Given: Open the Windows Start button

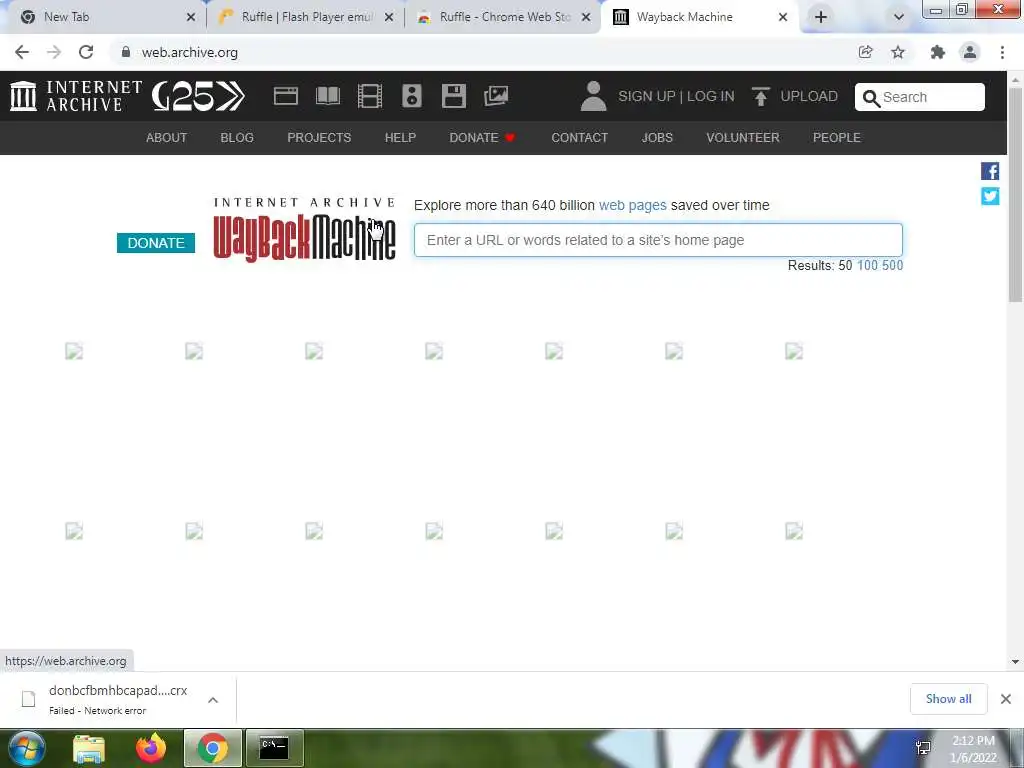Looking at the screenshot, I should (x=26, y=748).
